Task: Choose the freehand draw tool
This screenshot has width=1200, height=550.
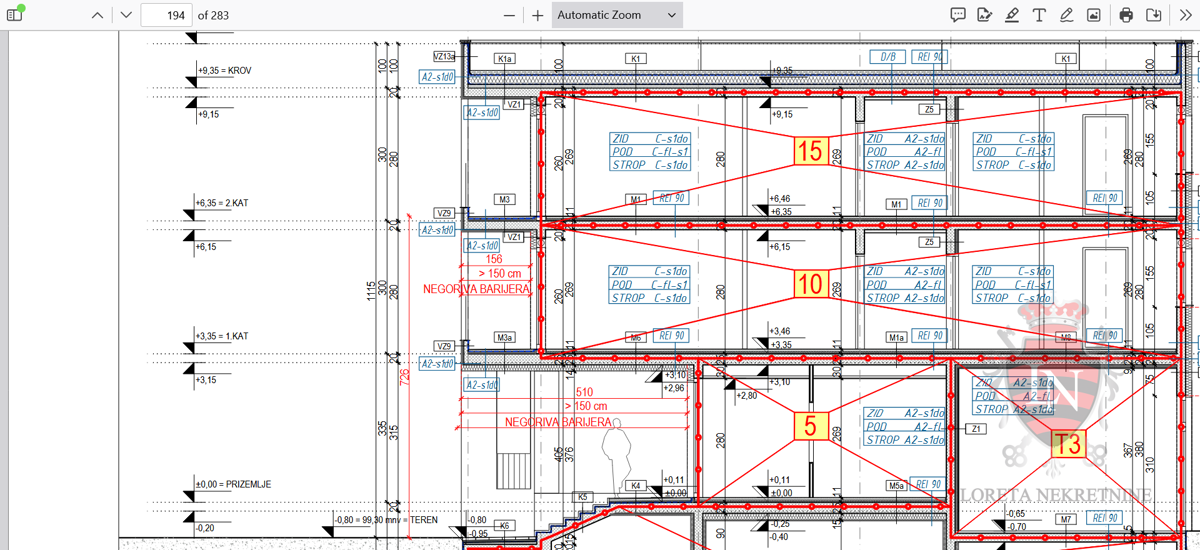Action: point(1066,15)
